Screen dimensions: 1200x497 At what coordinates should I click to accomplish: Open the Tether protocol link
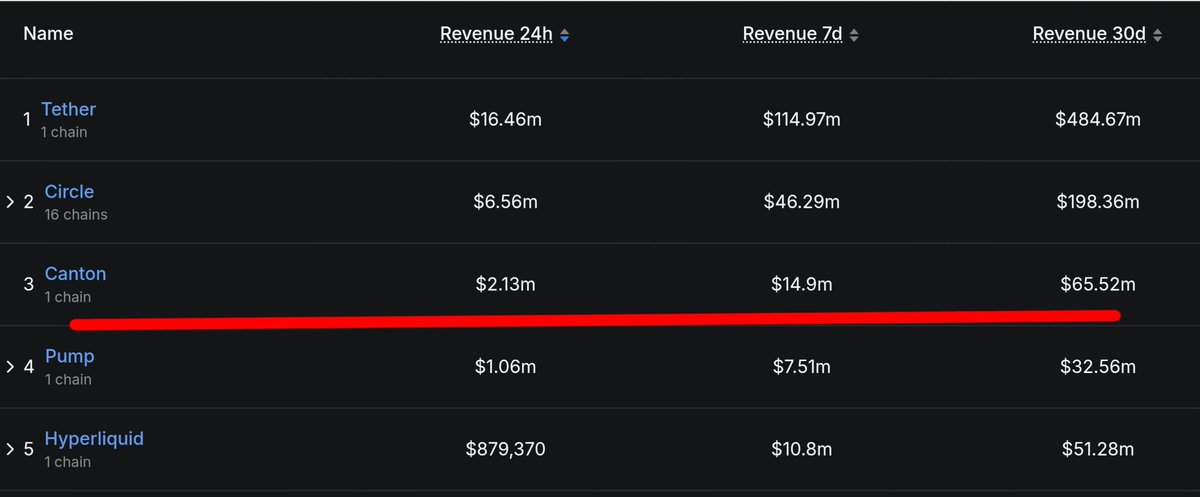[x=68, y=109]
